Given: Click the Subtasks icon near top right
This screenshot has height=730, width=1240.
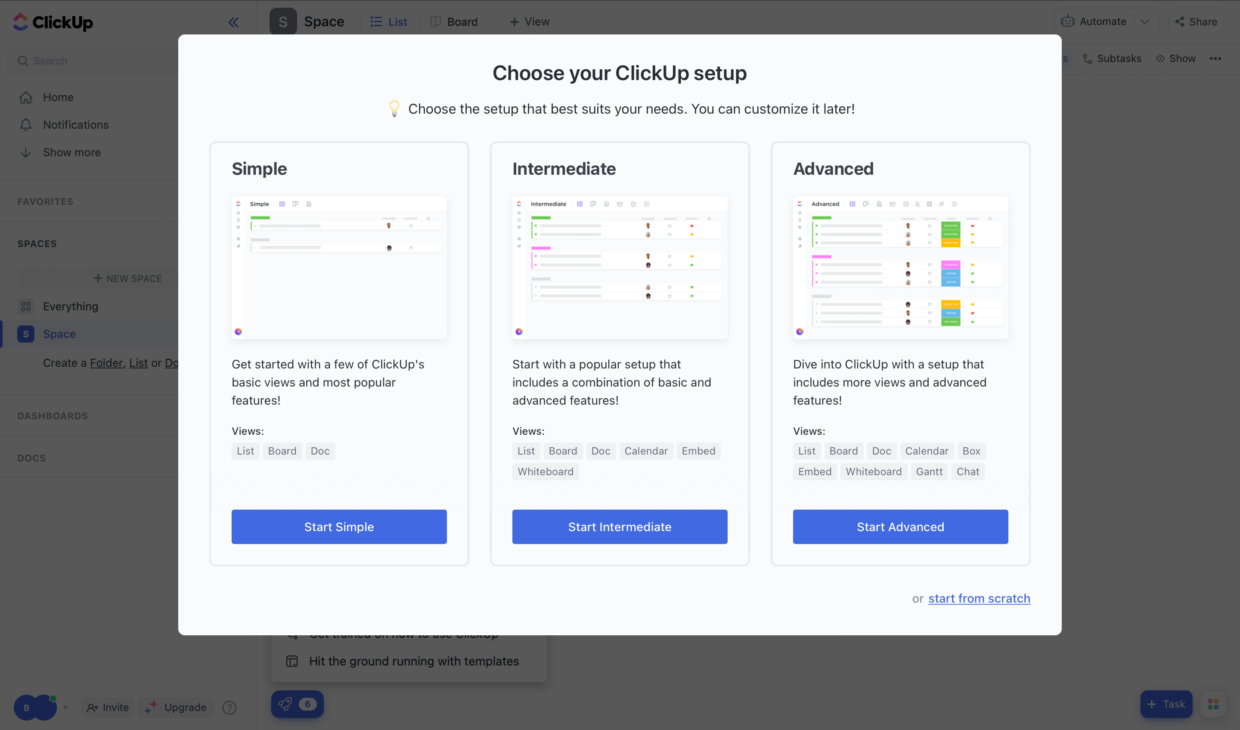Looking at the screenshot, I should (x=1087, y=58).
